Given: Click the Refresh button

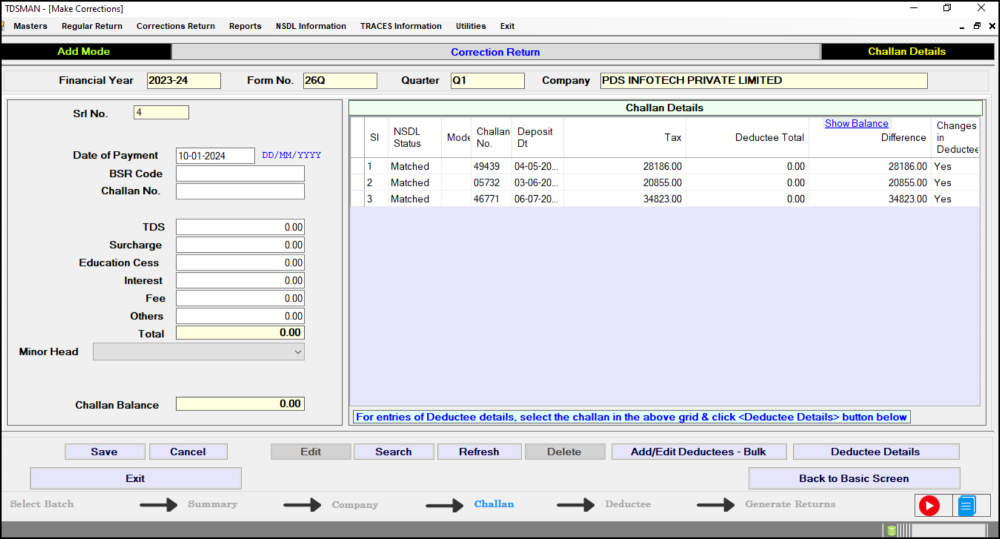Looking at the screenshot, I should pyautogui.click(x=479, y=452).
